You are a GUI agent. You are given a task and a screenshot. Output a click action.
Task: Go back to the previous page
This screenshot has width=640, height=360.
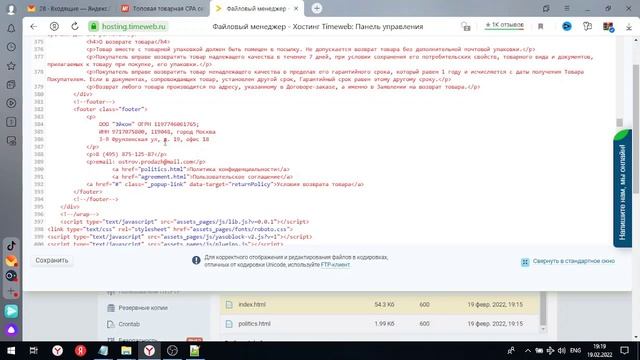pyautogui.click(x=33, y=27)
